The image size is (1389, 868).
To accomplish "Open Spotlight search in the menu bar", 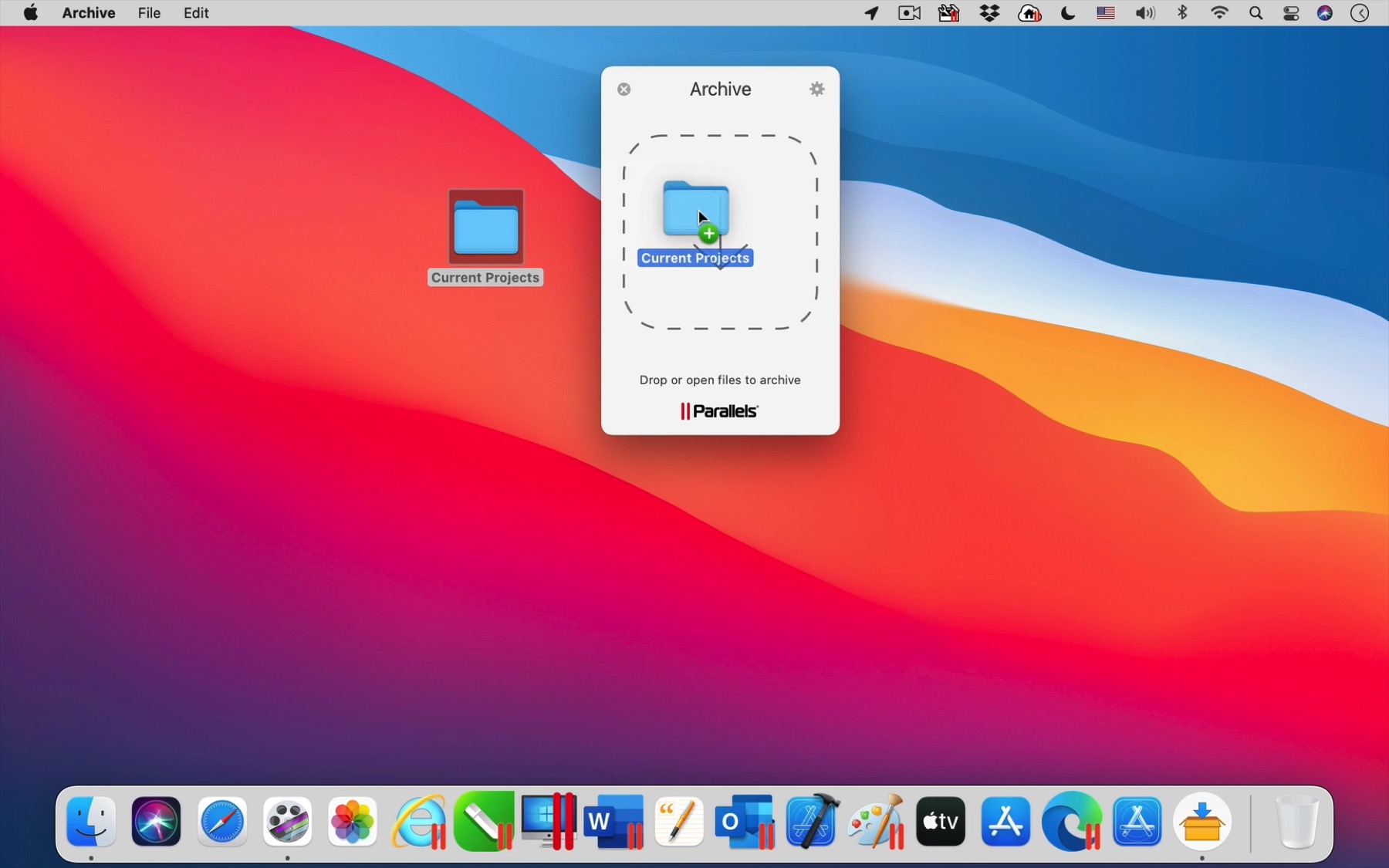I will click(x=1256, y=12).
